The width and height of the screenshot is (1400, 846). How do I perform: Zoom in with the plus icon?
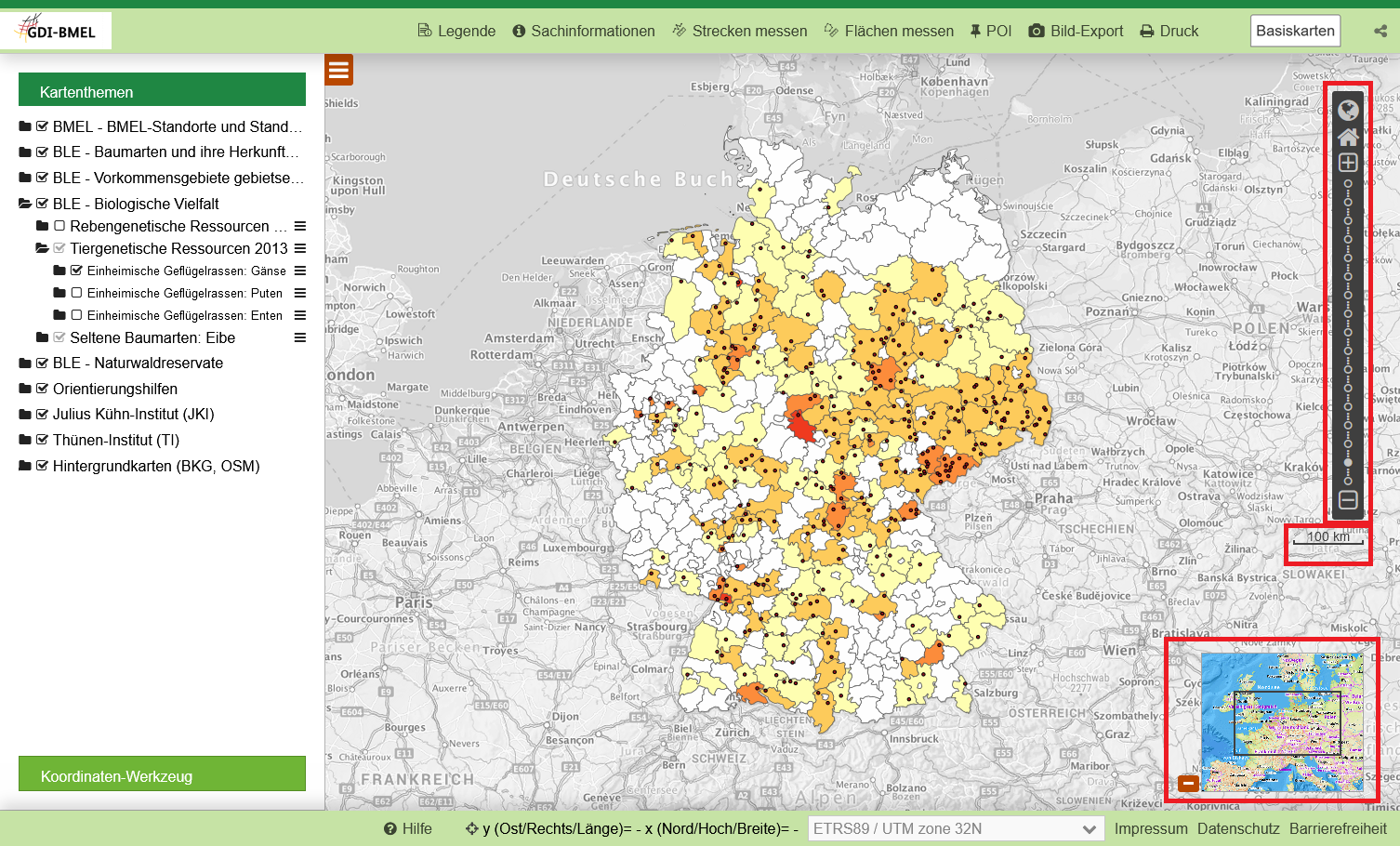pyautogui.click(x=1348, y=163)
